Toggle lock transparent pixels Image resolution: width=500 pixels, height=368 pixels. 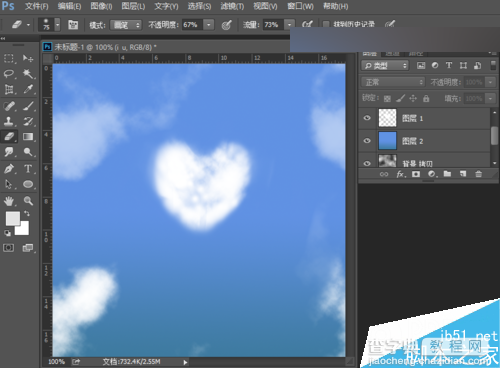tap(387, 99)
